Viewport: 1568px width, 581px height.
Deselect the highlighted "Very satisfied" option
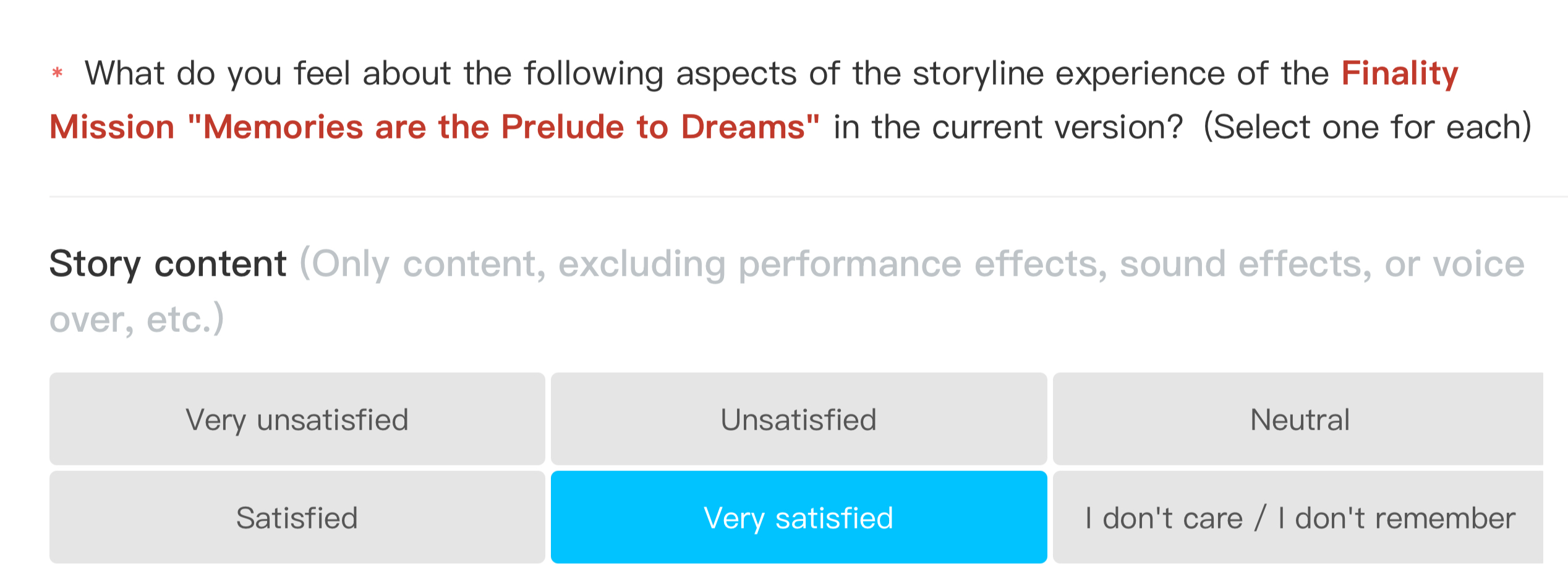[x=799, y=517]
